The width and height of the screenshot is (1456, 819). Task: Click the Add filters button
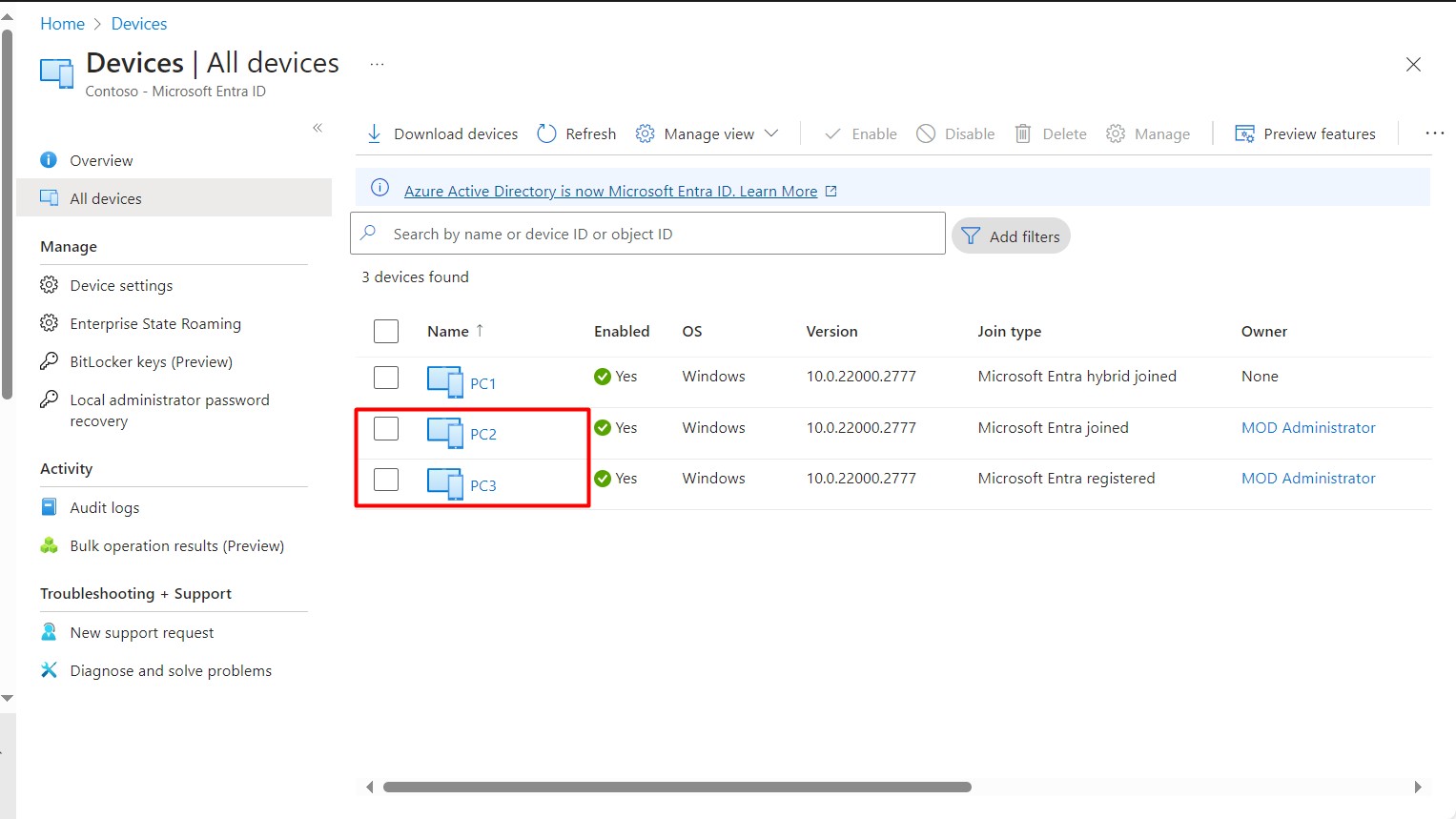coord(1011,235)
